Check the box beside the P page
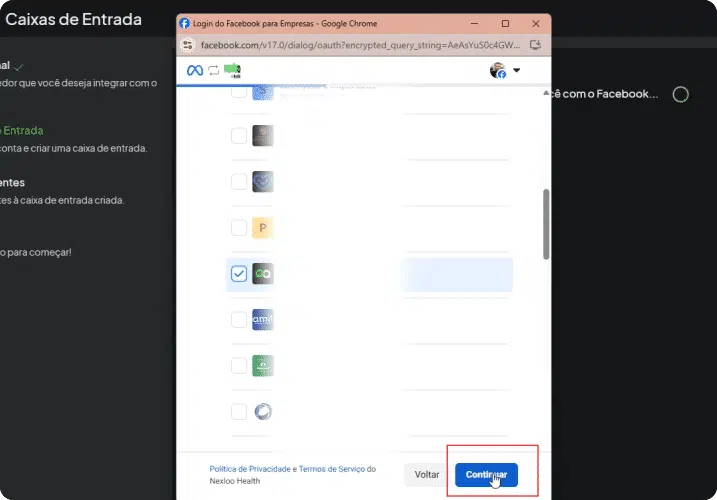 coord(239,228)
